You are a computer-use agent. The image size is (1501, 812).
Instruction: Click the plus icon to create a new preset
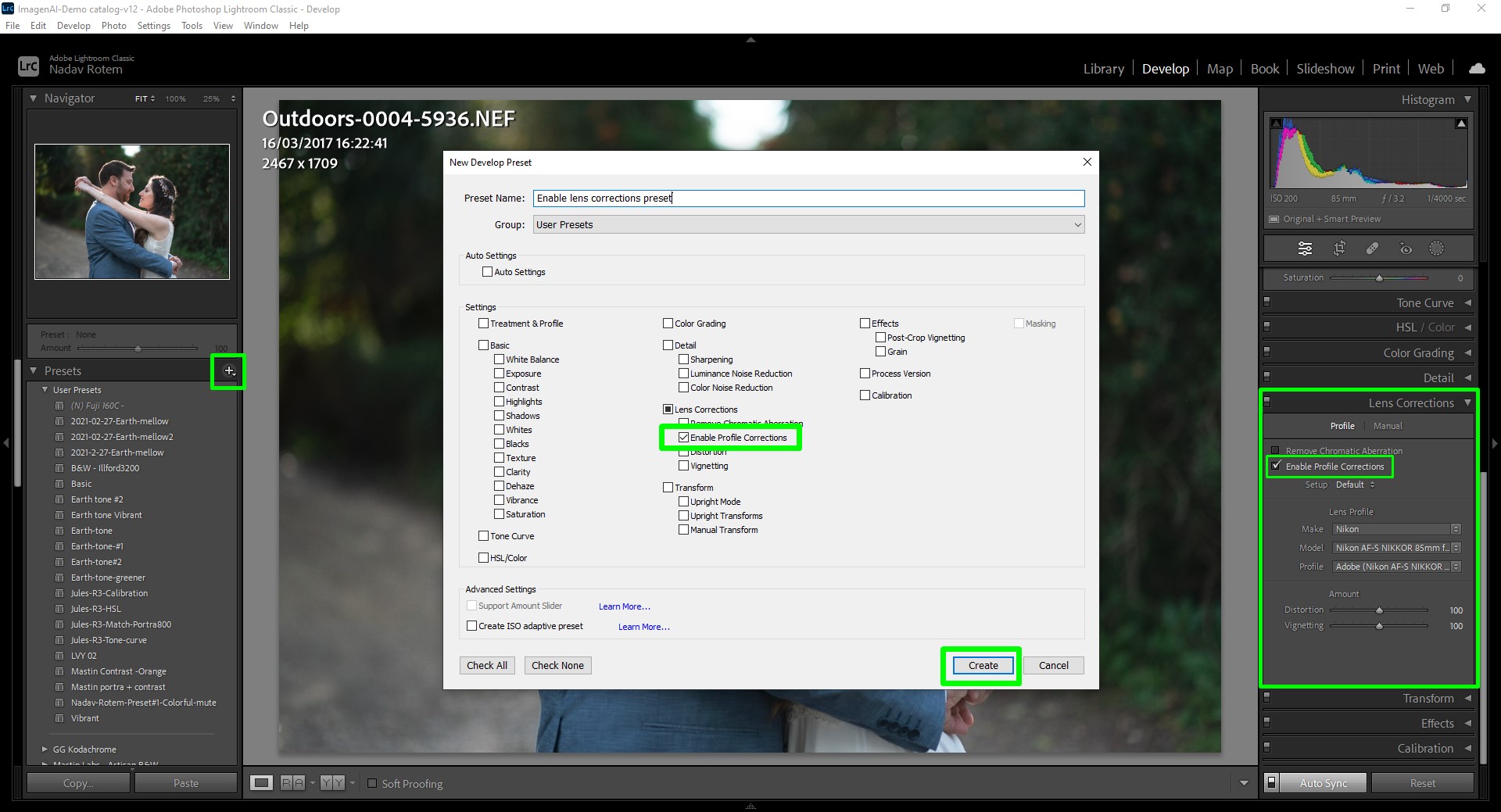pos(228,372)
